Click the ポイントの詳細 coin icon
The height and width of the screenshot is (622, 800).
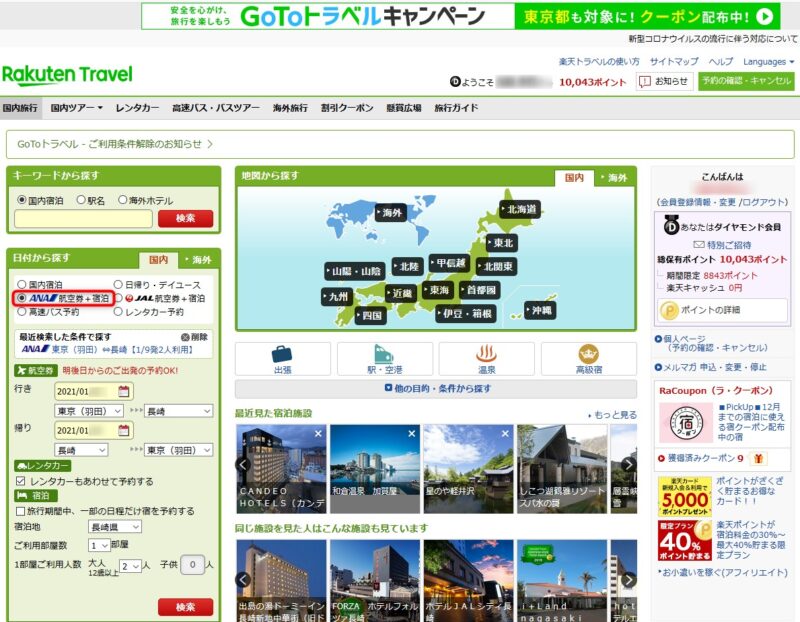tap(669, 310)
